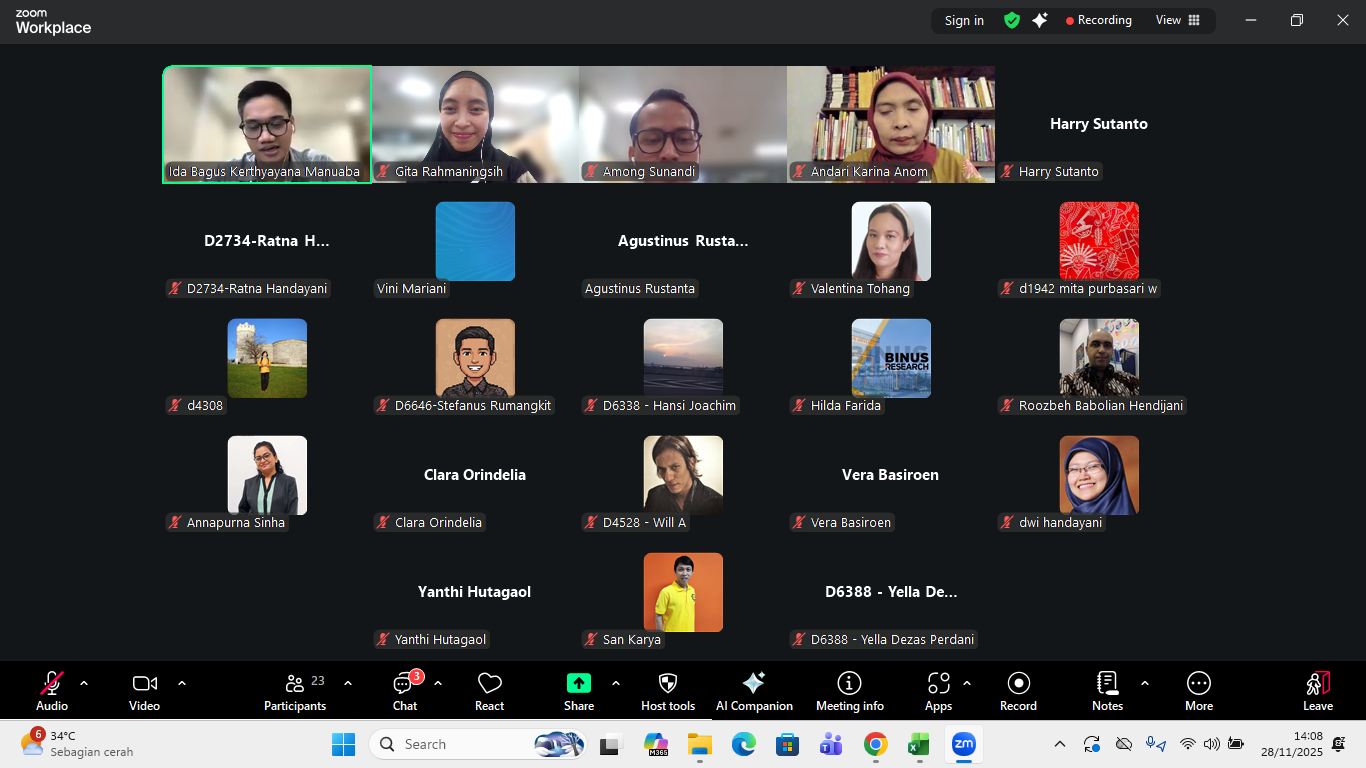The image size is (1366, 768).
Task: Click the Sign in button
Action: tap(964, 20)
